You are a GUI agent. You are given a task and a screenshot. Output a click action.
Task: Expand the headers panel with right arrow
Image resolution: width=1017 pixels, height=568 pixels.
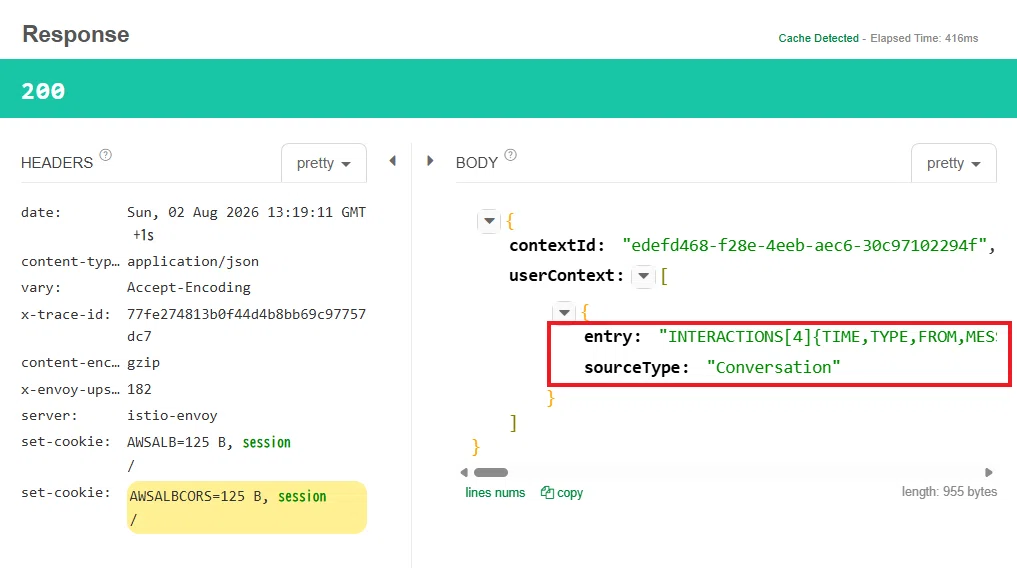(x=430, y=161)
